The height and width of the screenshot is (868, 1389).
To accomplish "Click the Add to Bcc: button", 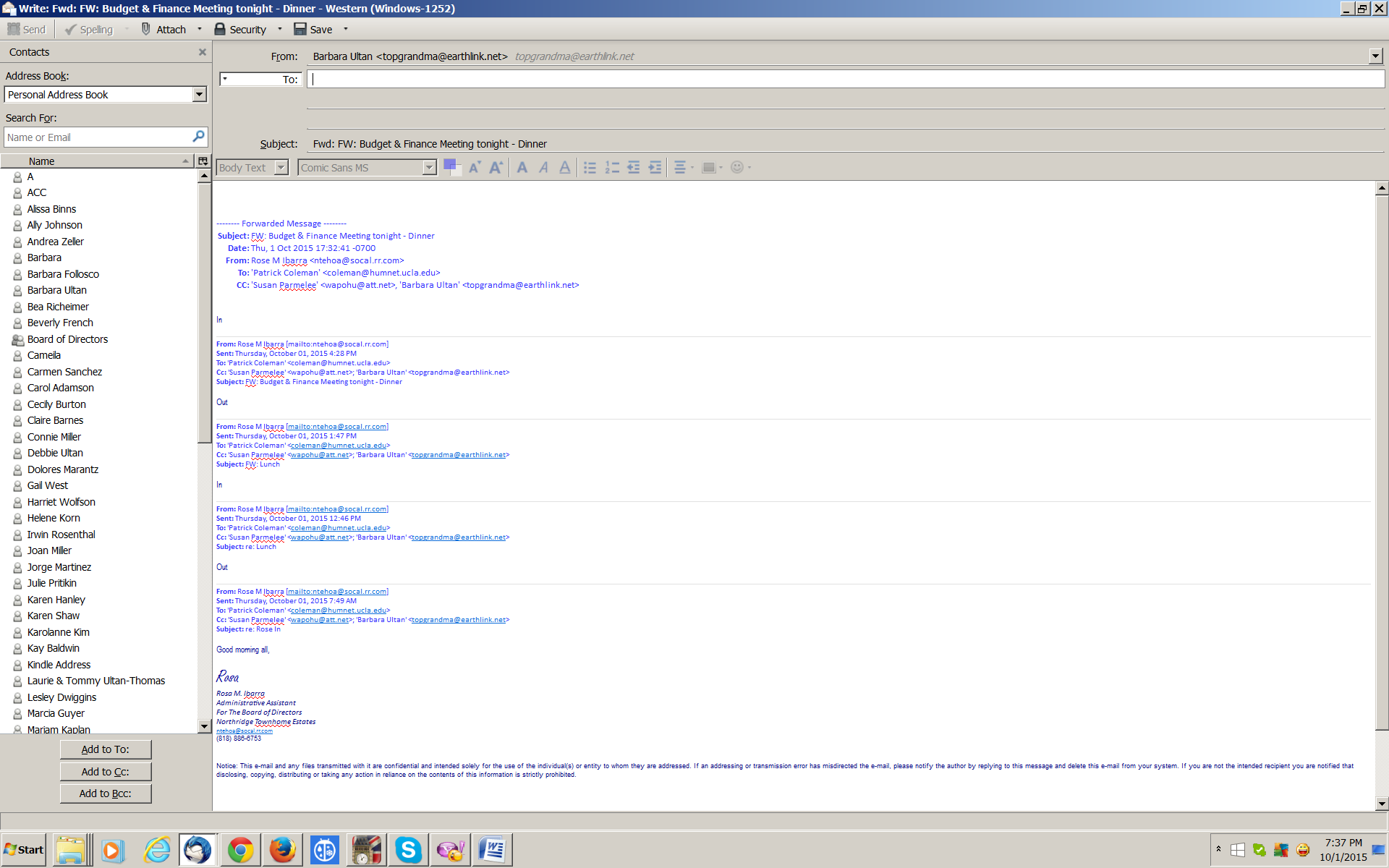I will pyautogui.click(x=106, y=793).
